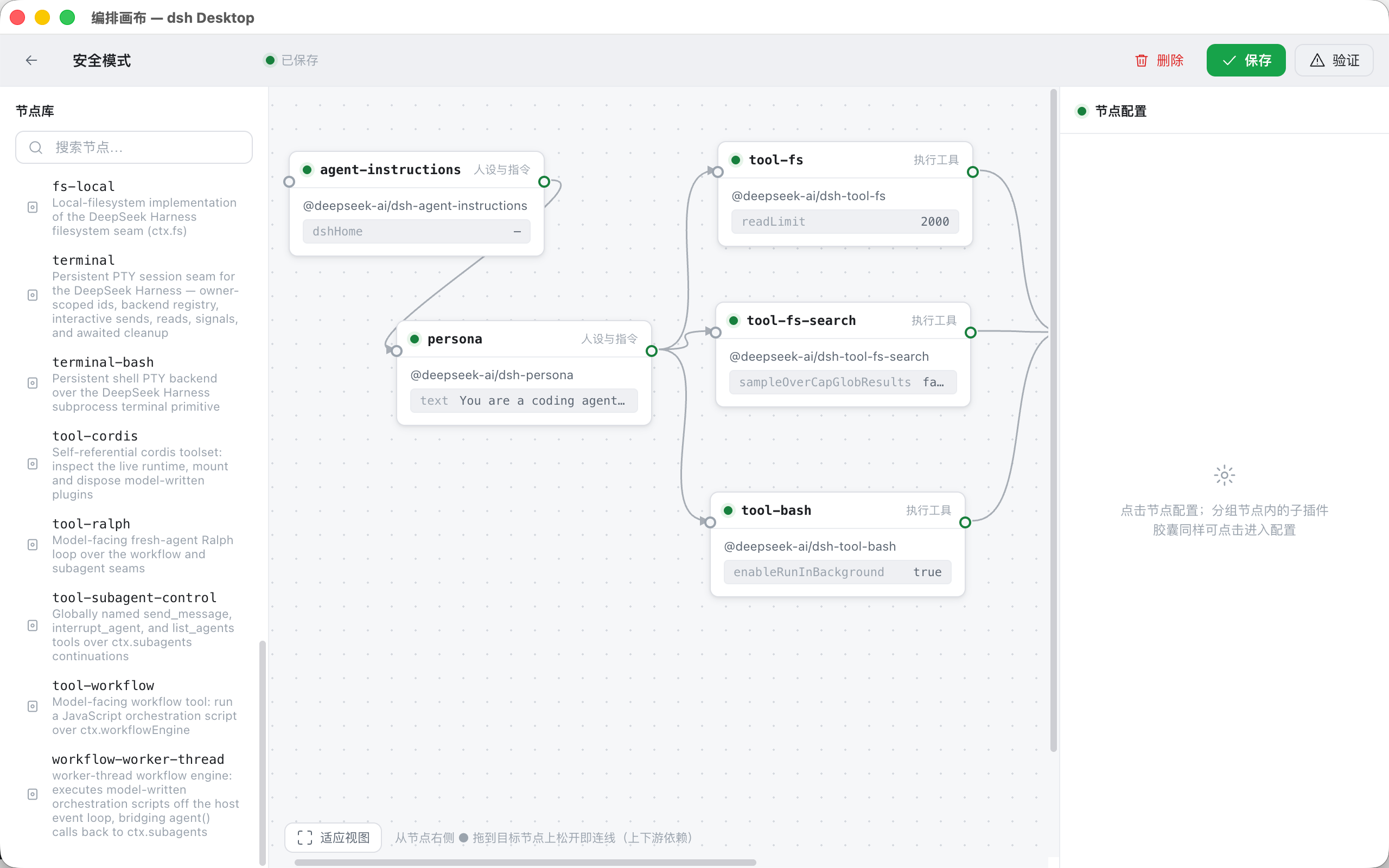Pick the terminal node icon in library
This screenshot has width=1389, height=868.
click(x=33, y=295)
